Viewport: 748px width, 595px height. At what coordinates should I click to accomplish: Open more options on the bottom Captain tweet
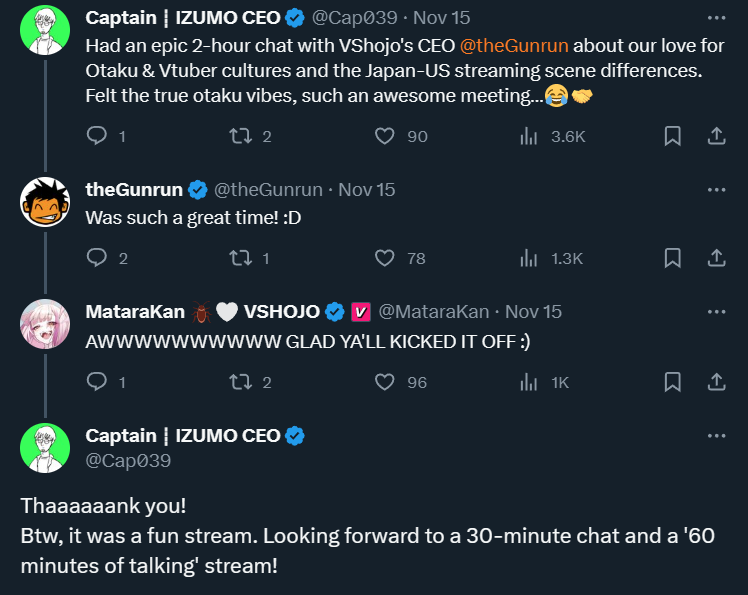pyautogui.click(x=716, y=436)
